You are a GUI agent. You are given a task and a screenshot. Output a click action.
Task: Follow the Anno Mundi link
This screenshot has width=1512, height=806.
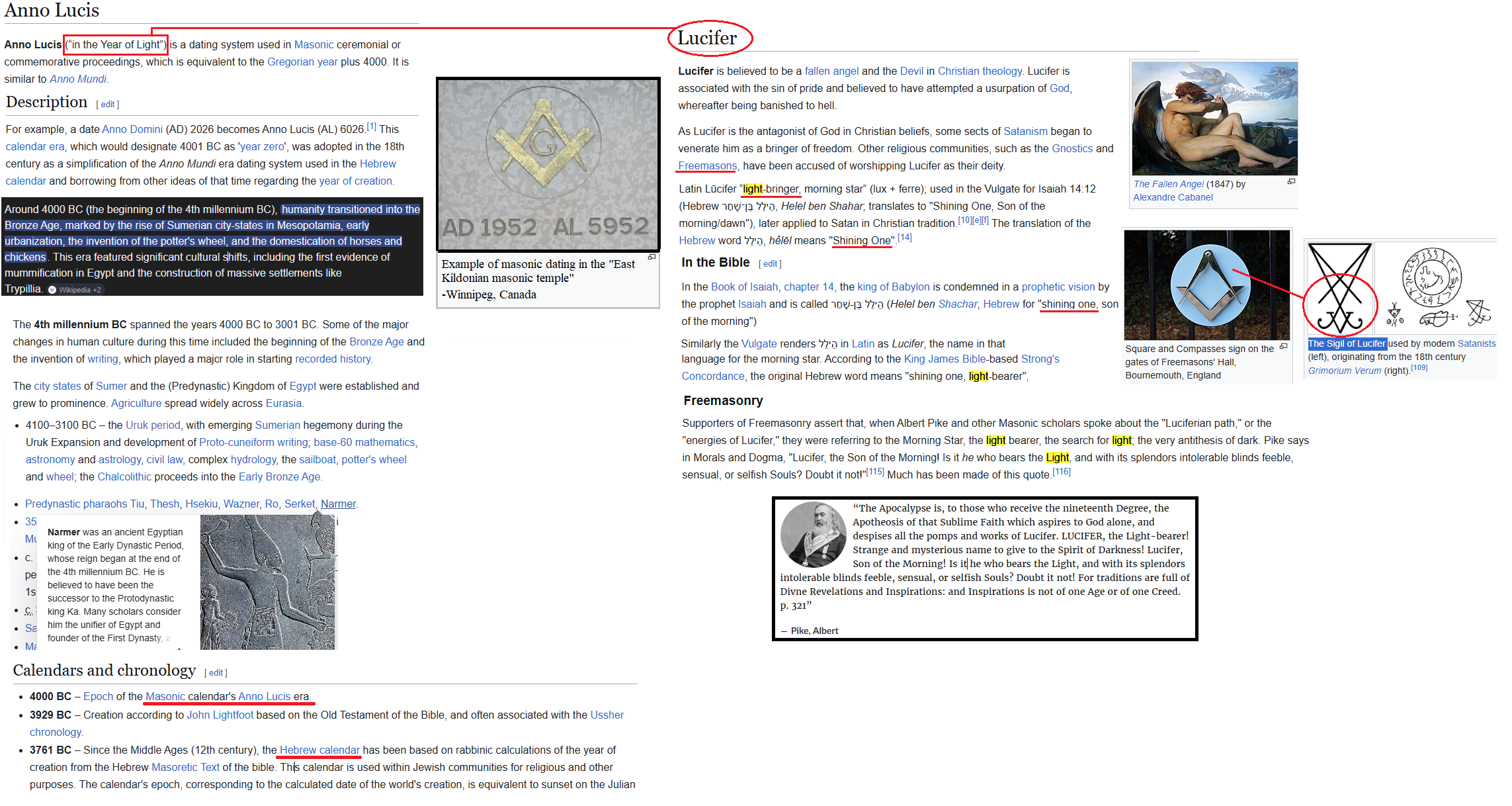point(78,79)
